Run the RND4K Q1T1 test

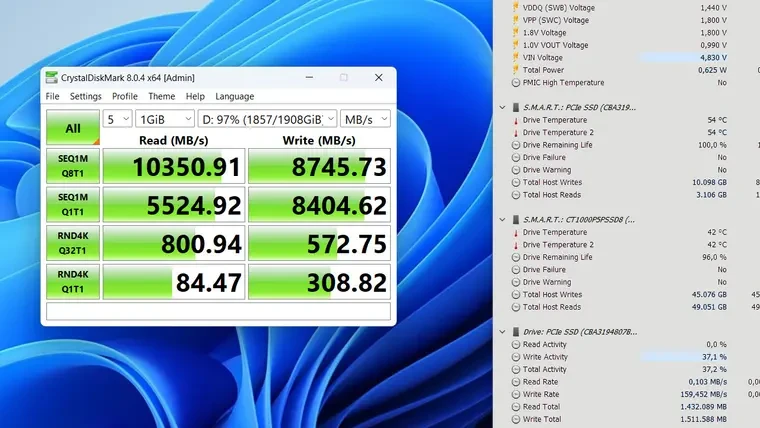coord(73,282)
